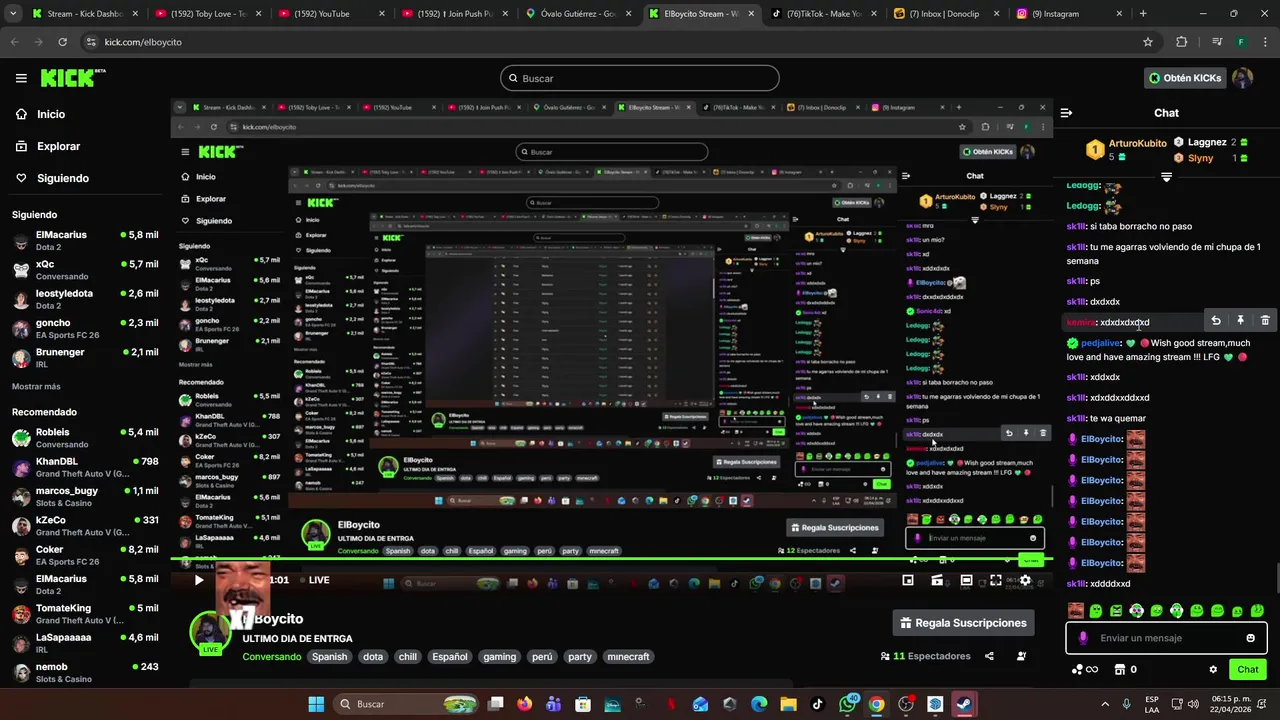Select the gaming tag
Screen dimensions: 1280x720
coord(499,657)
